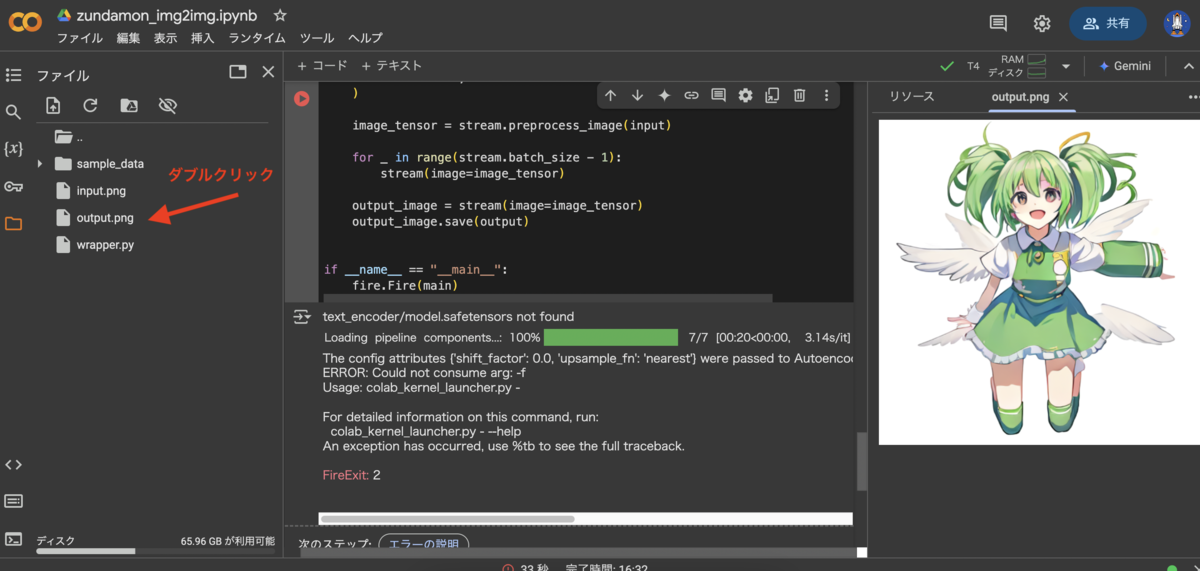Open the comments icon in header

(x=998, y=23)
